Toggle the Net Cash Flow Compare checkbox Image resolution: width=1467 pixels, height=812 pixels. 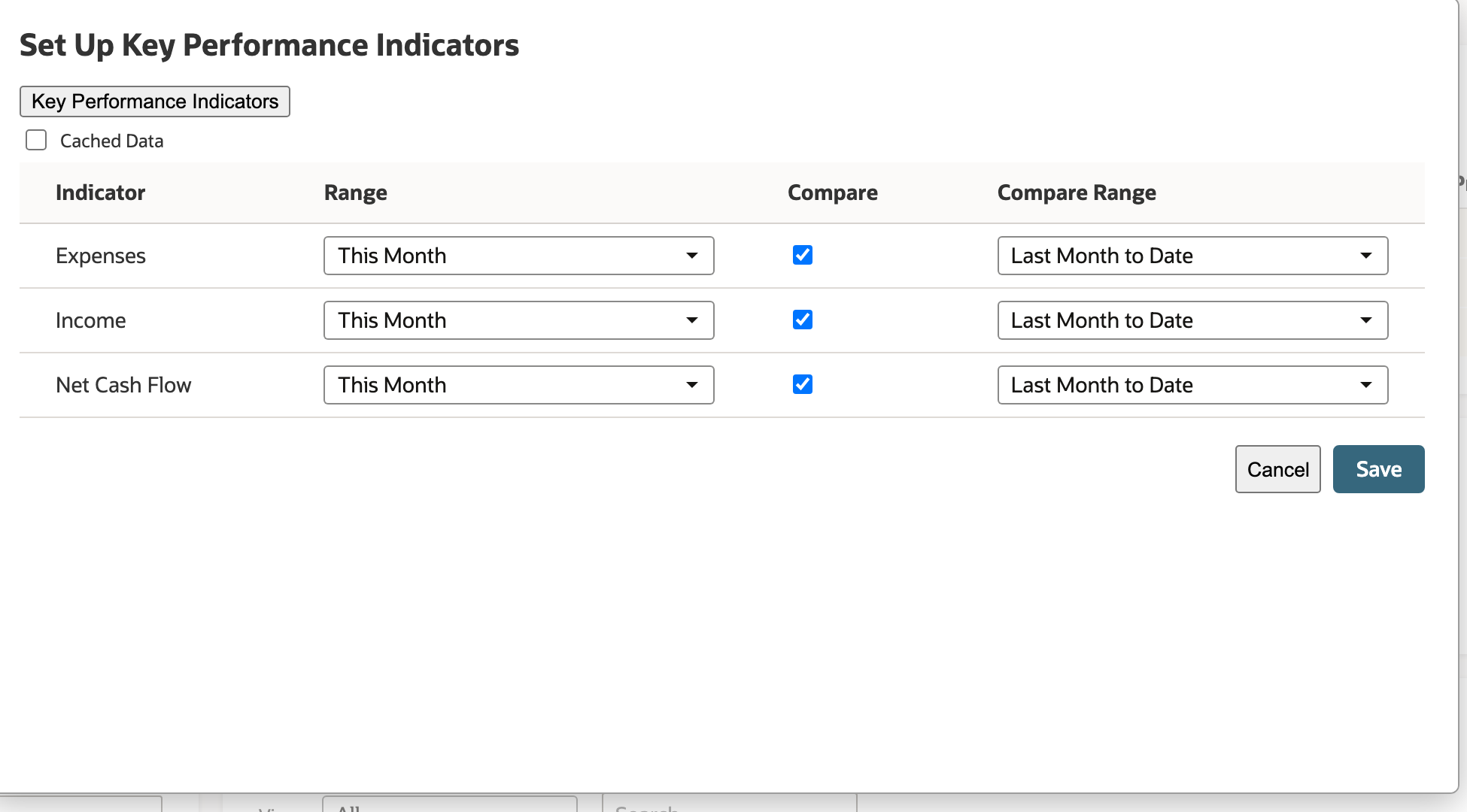(x=803, y=384)
